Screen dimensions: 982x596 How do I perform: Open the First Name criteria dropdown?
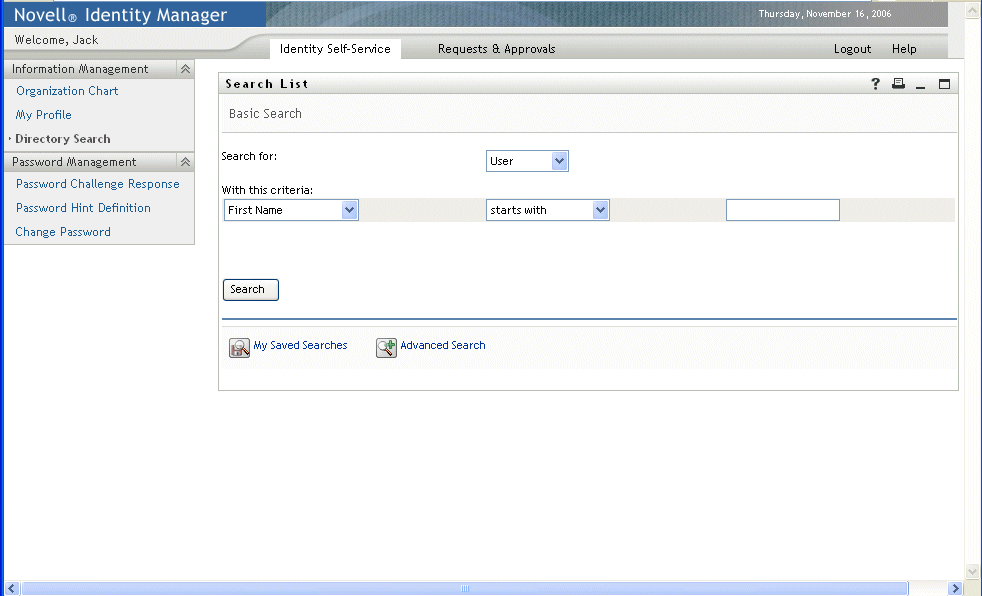pos(291,210)
